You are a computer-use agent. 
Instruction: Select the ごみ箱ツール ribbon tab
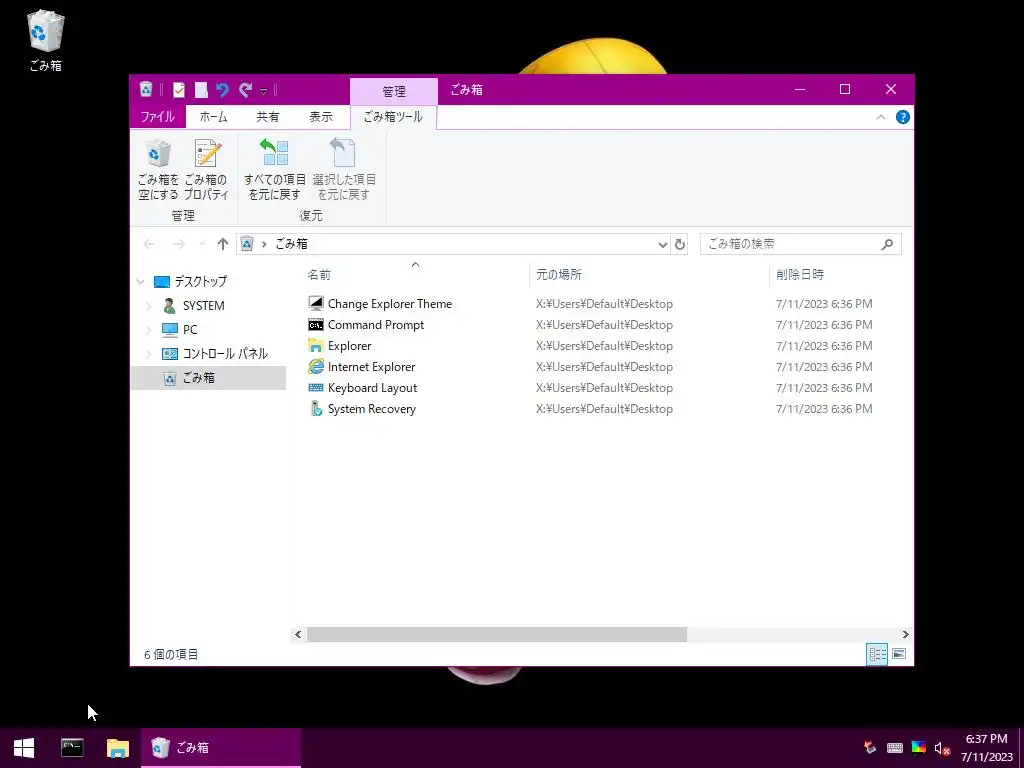pos(393,117)
